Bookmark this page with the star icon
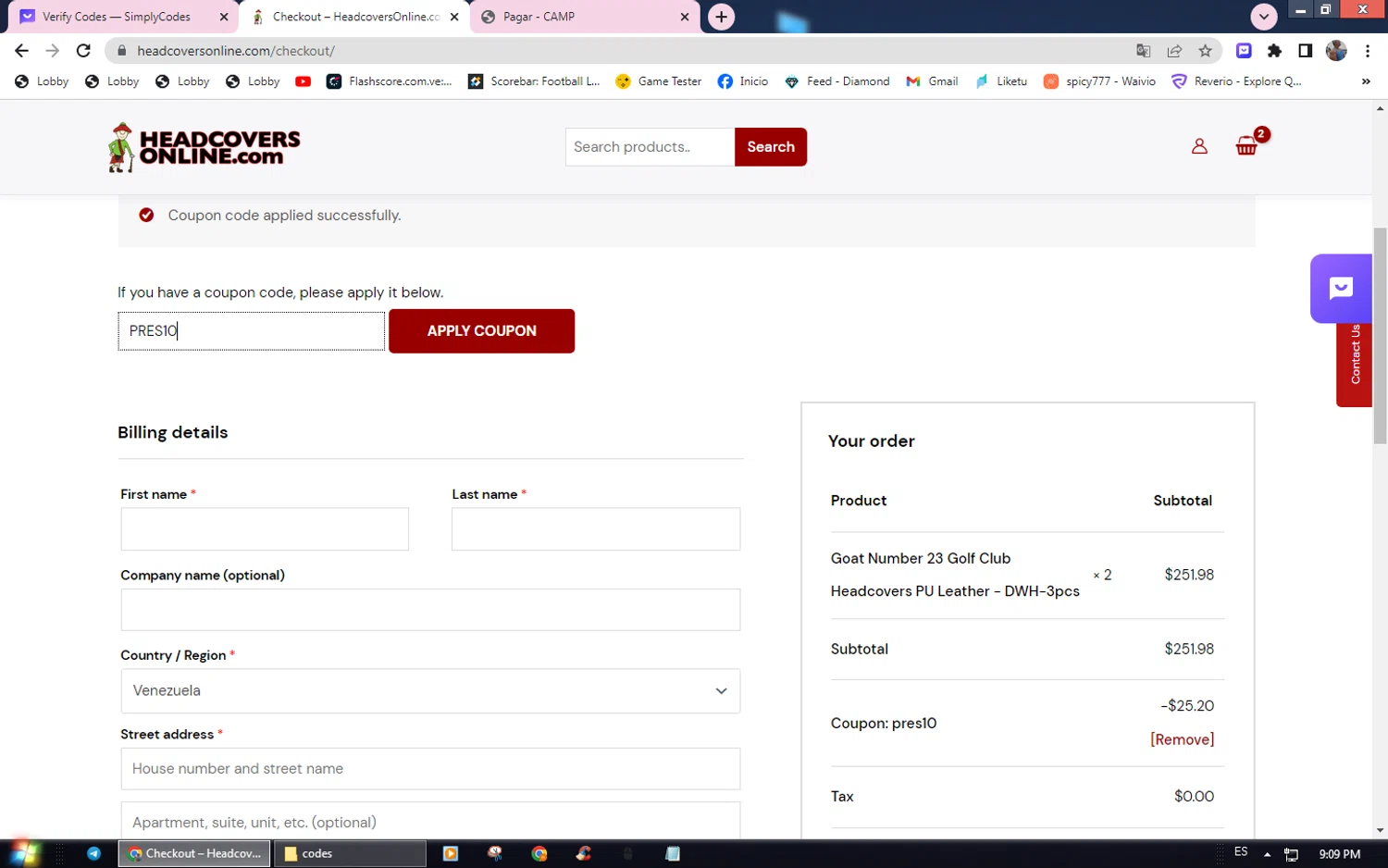 pos(1205,51)
